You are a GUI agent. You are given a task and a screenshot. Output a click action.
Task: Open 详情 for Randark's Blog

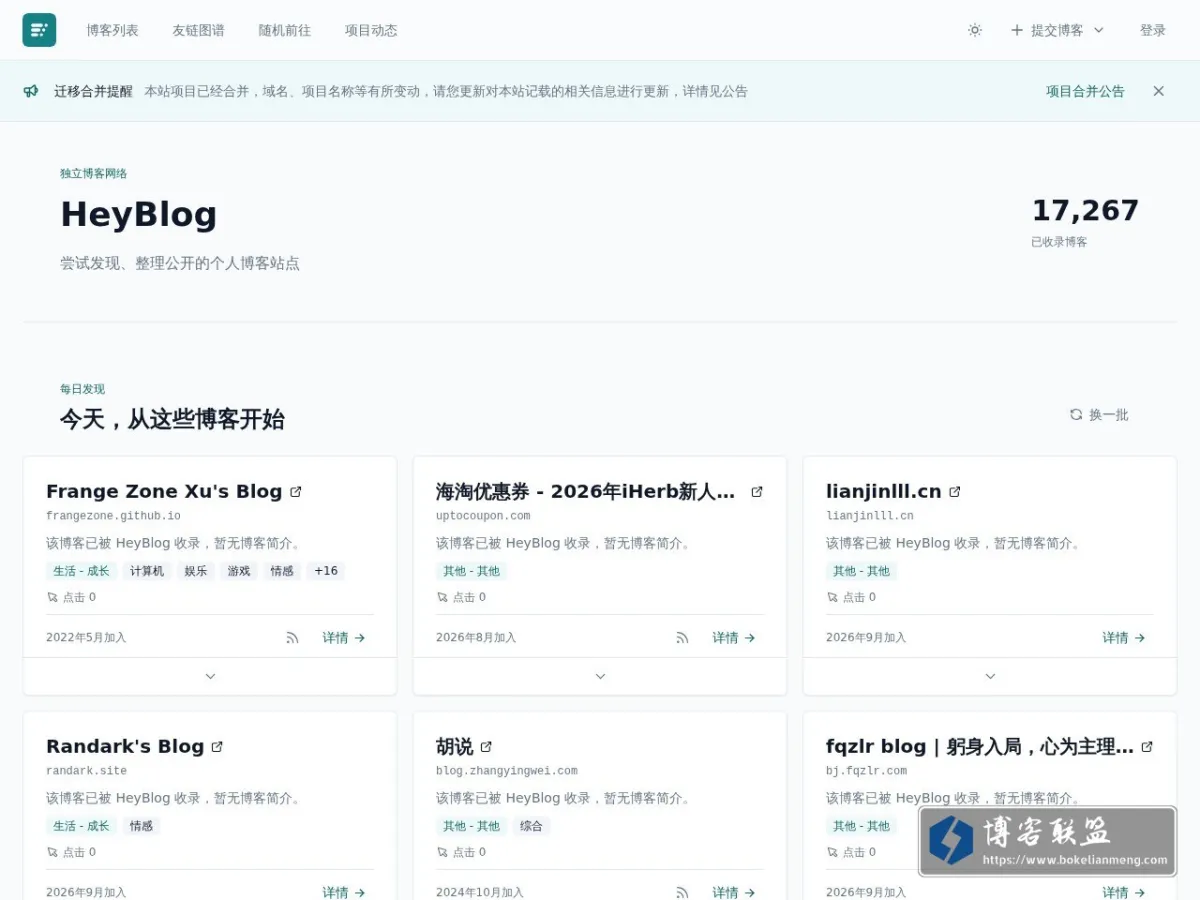coord(344,892)
